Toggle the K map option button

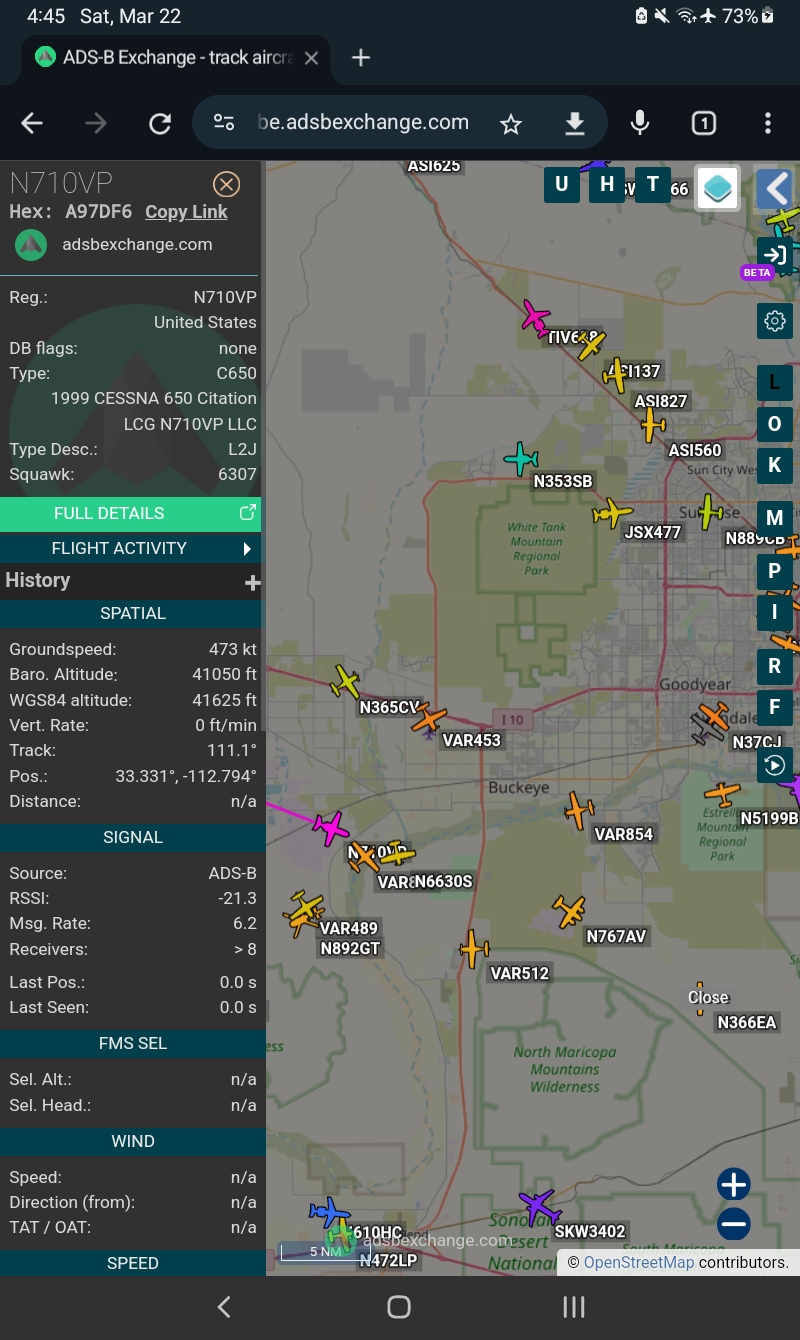click(x=775, y=466)
